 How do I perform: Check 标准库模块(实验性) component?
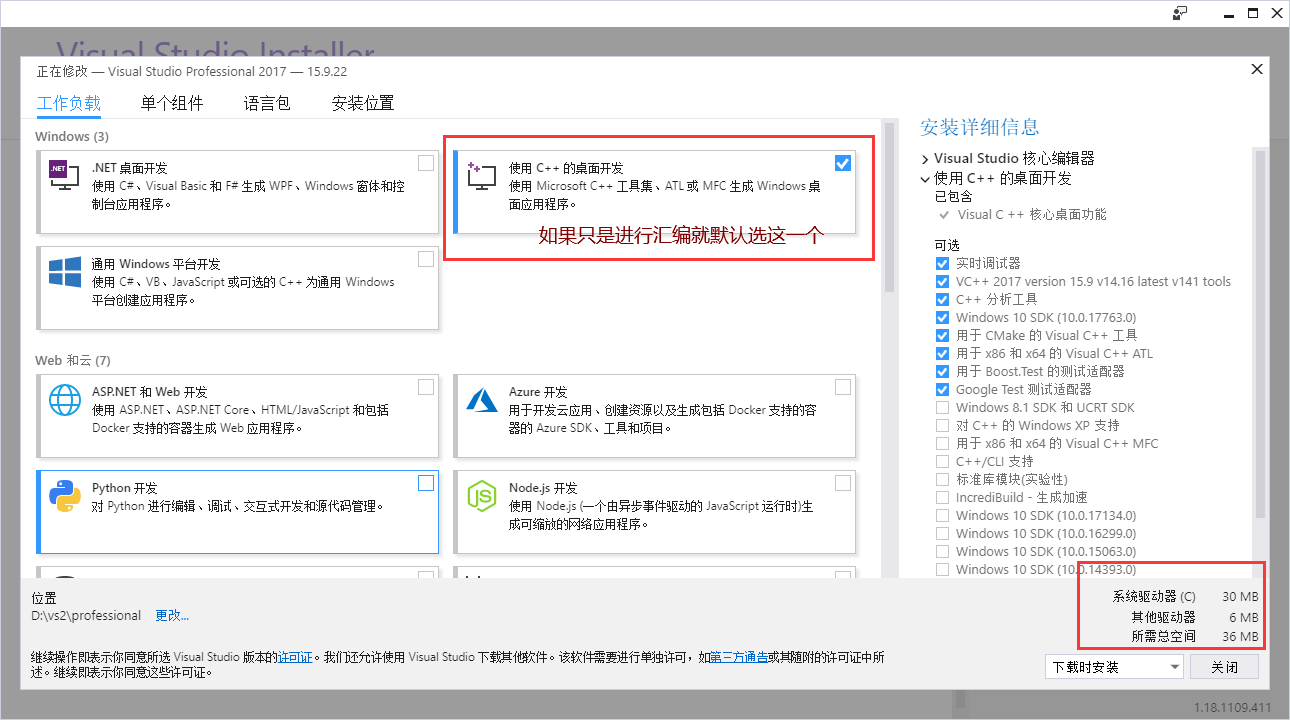pyautogui.click(x=942, y=479)
